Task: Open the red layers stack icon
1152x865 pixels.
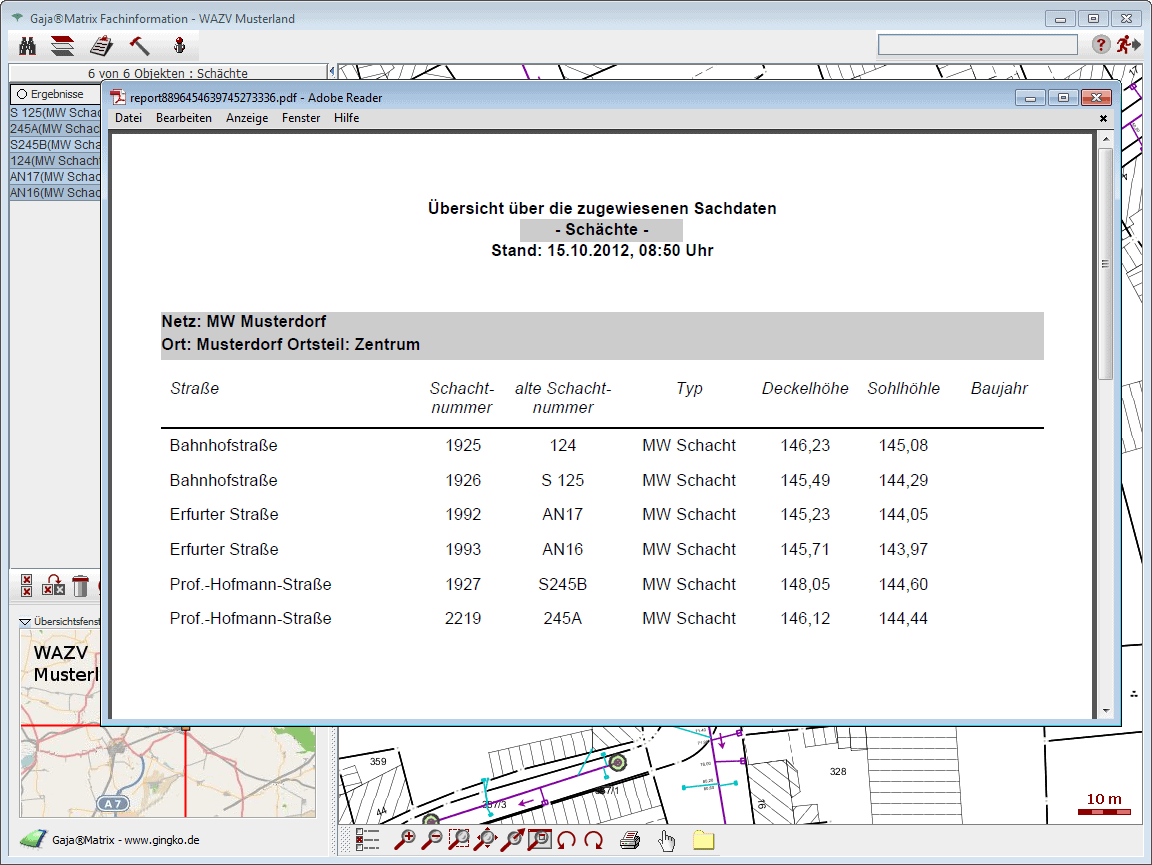Action: [62, 45]
